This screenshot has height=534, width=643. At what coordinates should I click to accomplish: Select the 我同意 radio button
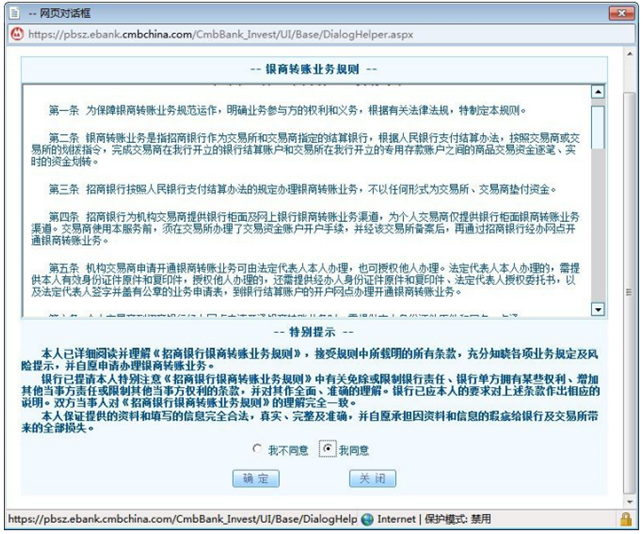pos(328,449)
